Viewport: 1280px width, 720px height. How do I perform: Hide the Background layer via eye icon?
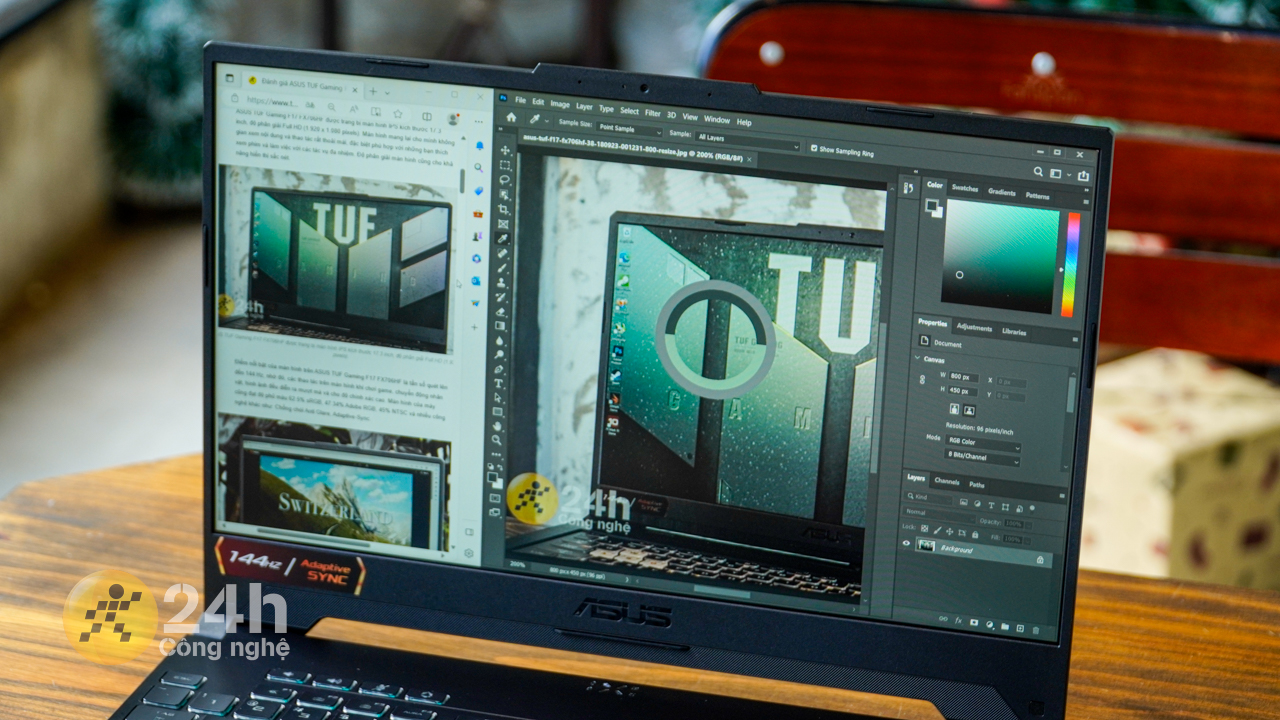(906, 544)
